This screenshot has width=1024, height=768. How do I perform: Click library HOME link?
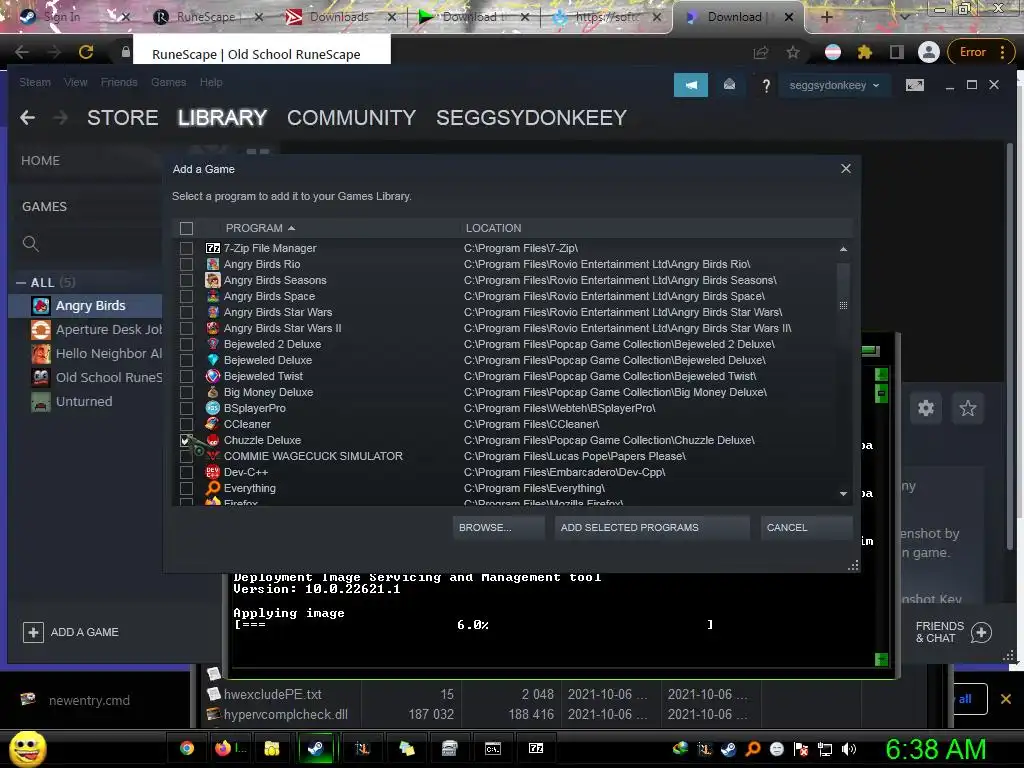[40, 161]
